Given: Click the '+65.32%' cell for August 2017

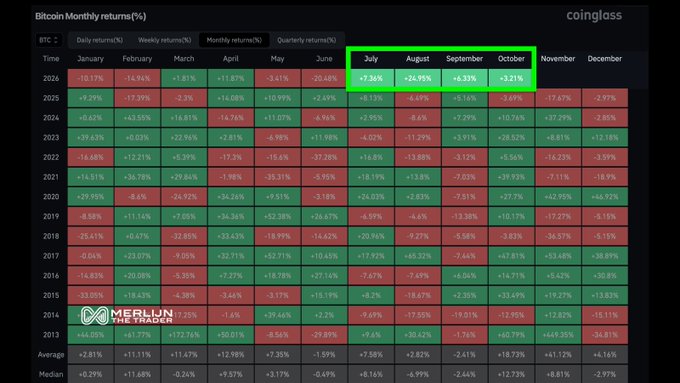Looking at the screenshot, I should 418,256.
